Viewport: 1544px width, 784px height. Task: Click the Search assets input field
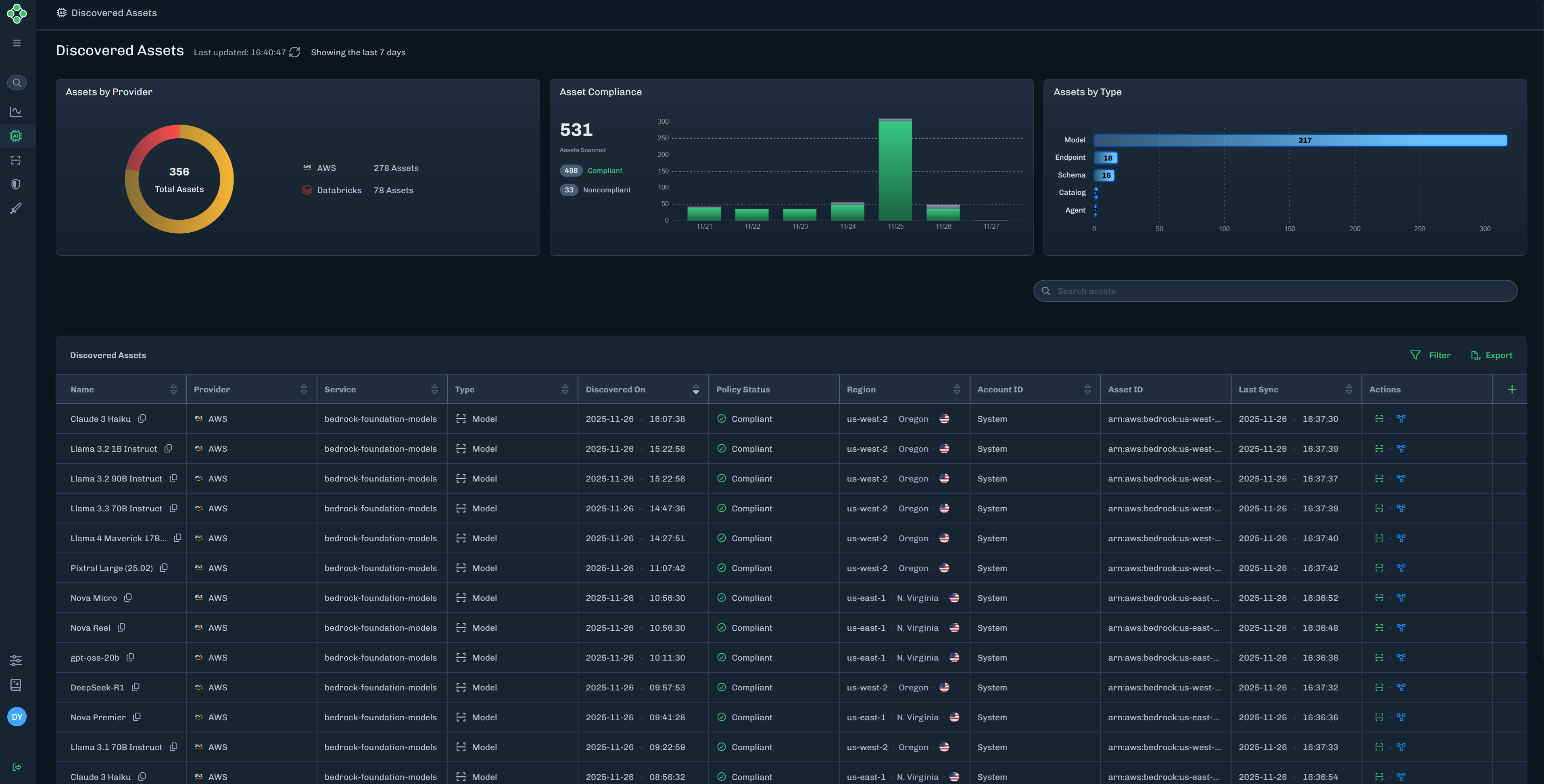tap(1275, 291)
